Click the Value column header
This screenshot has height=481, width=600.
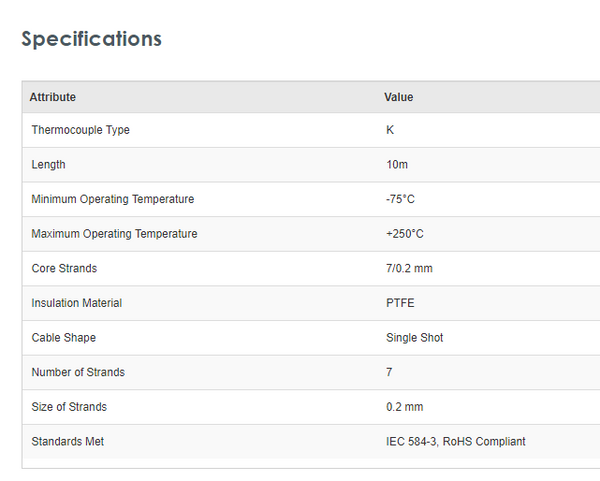click(x=399, y=97)
